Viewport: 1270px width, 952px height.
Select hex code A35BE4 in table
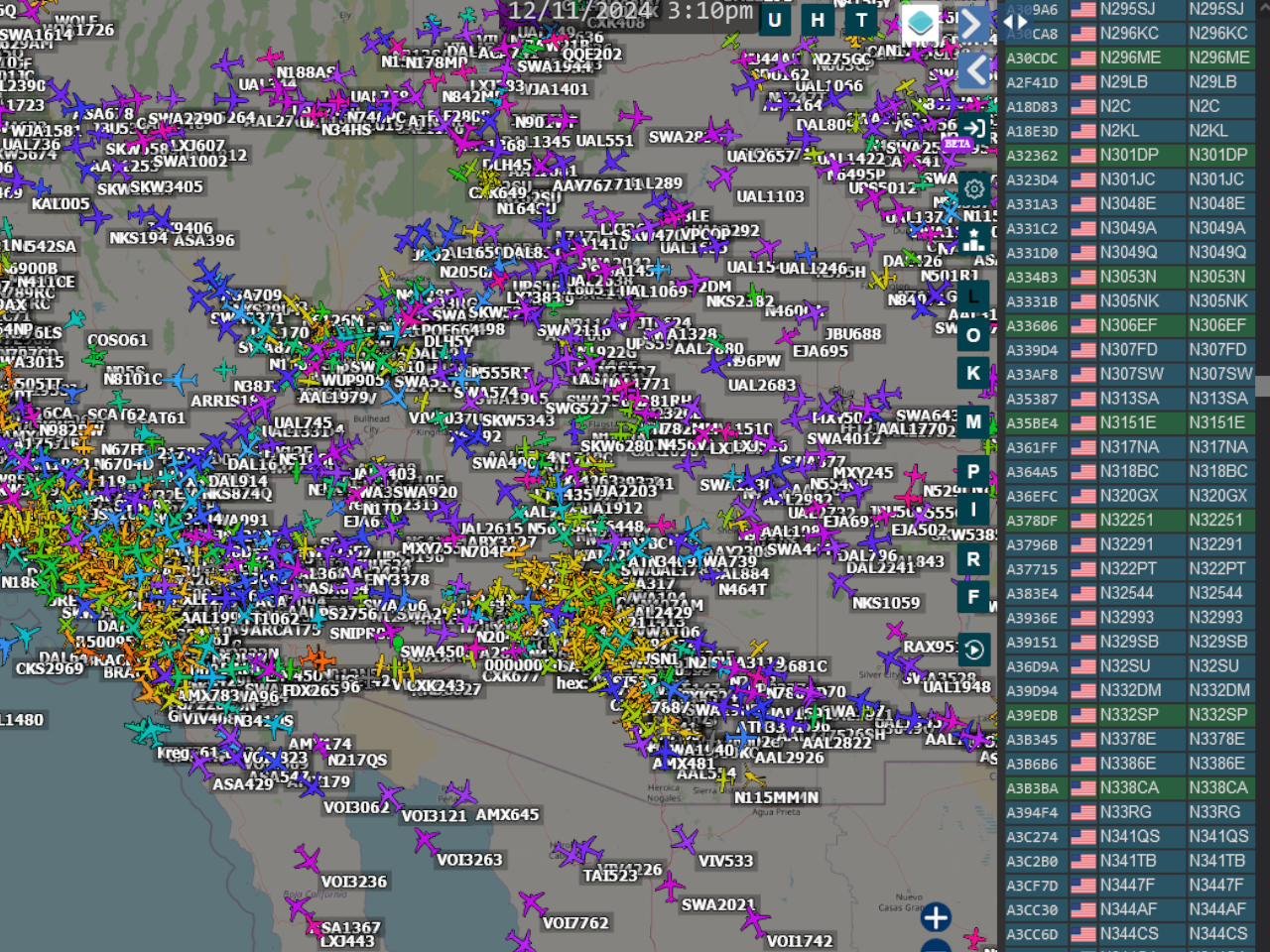1033,423
